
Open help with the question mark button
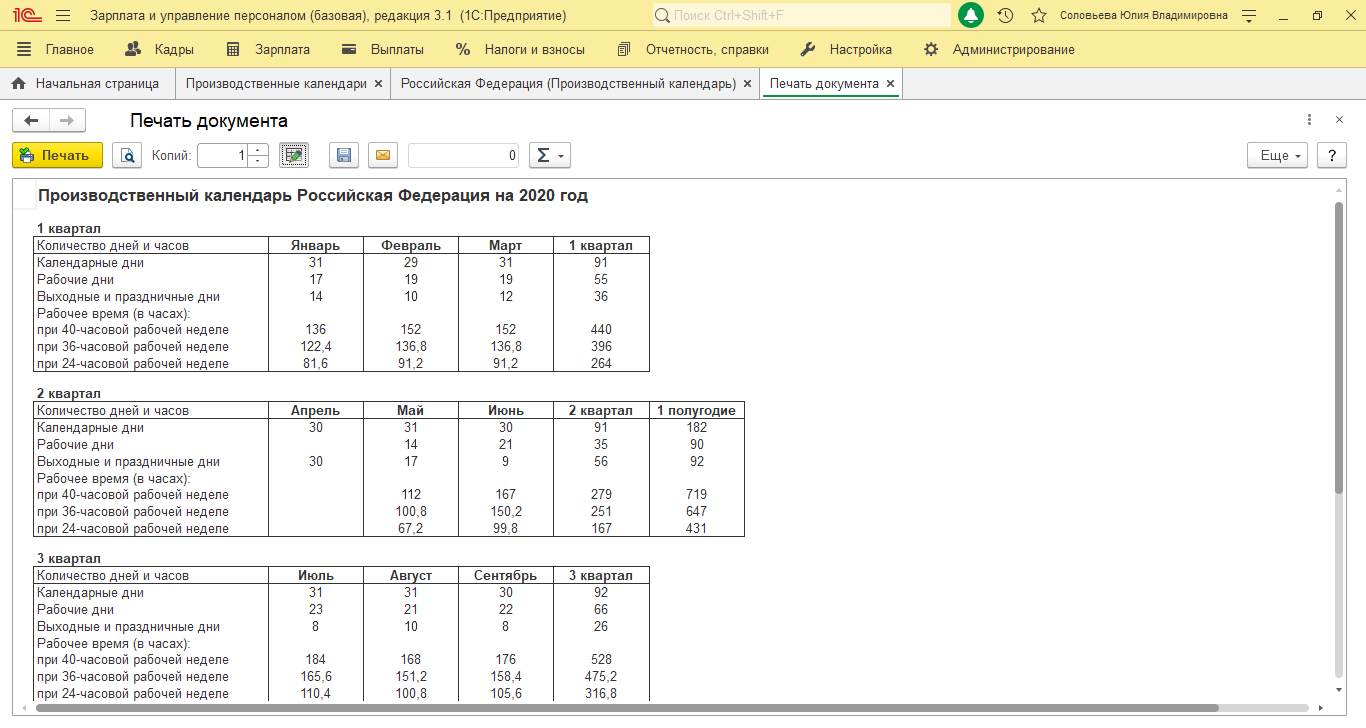point(1331,155)
